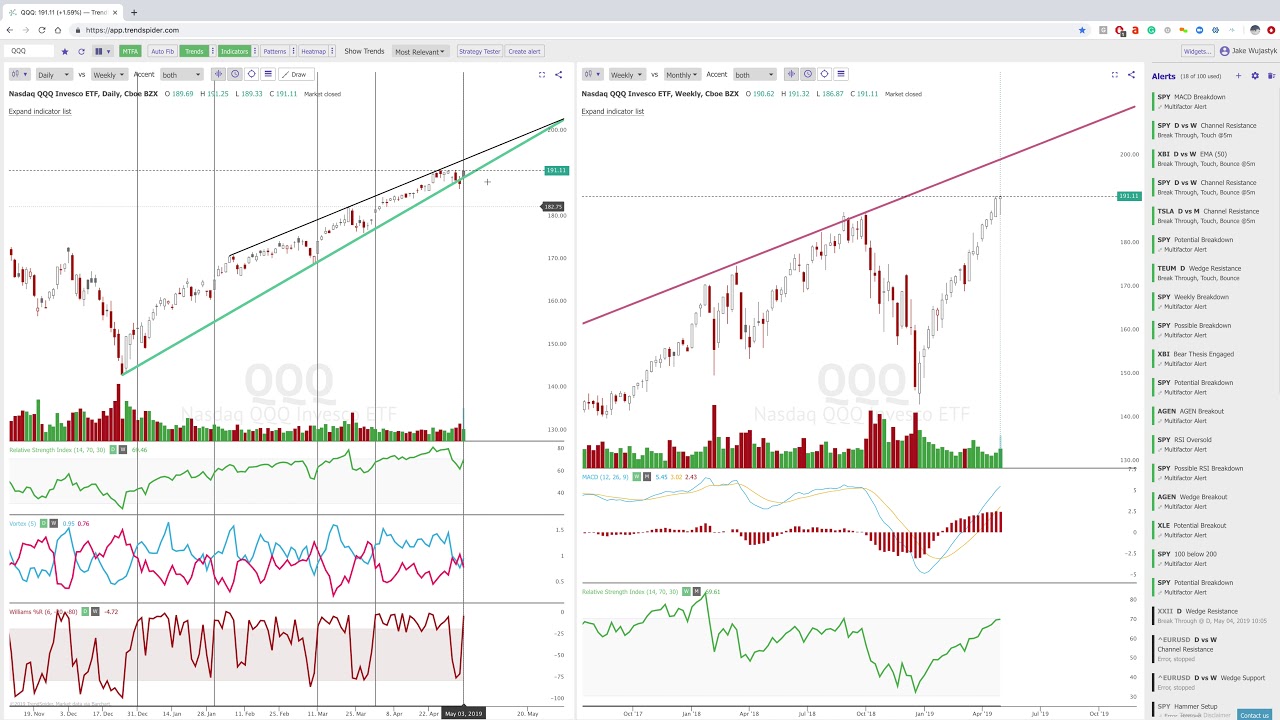Viewport: 1280px width, 720px height.
Task: Open options dots beside Heatmap button
Action: [332, 51]
